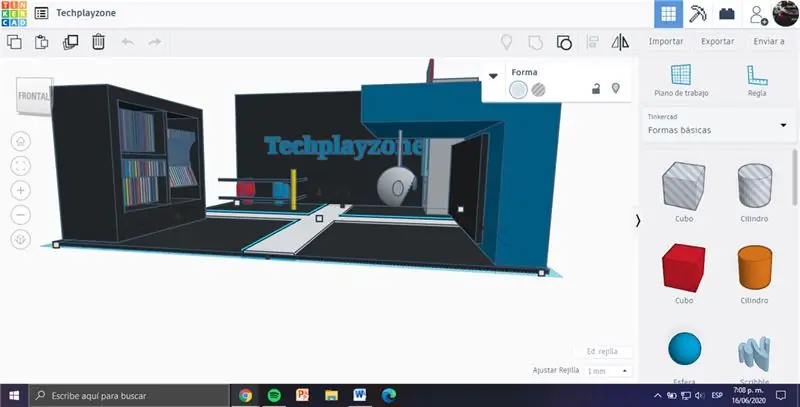Viewport: 800px width, 407px height.
Task: Zoom in with plus button
Action: coord(21,190)
